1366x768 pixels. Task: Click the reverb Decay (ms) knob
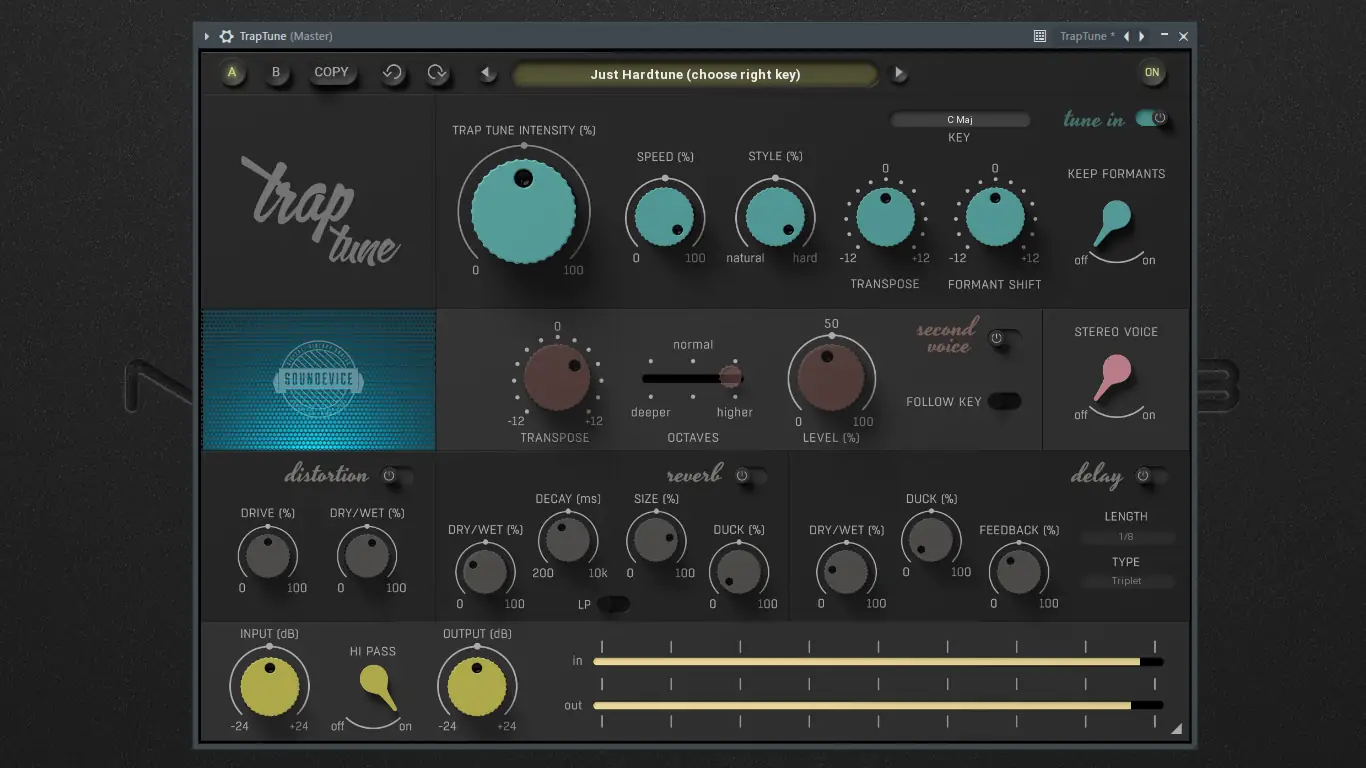[568, 540]
